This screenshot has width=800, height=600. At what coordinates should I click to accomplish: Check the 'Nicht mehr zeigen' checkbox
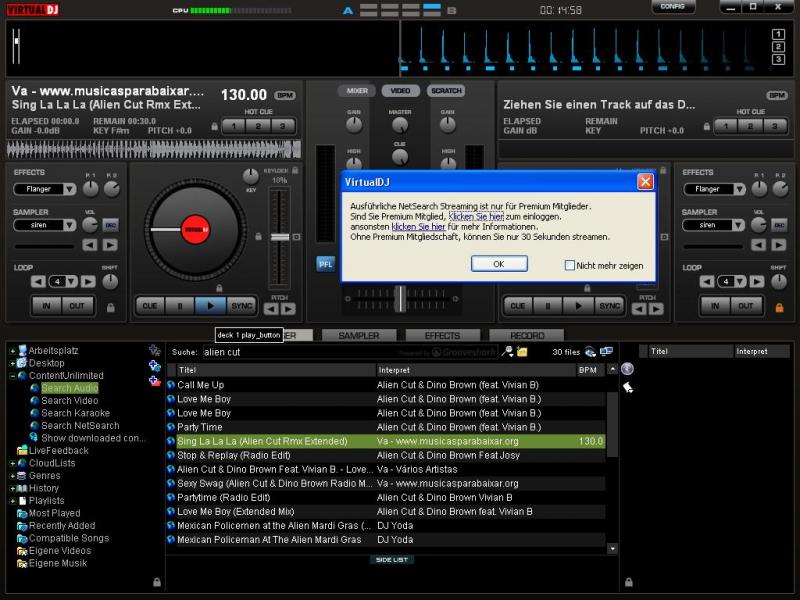tap(570, 265)
